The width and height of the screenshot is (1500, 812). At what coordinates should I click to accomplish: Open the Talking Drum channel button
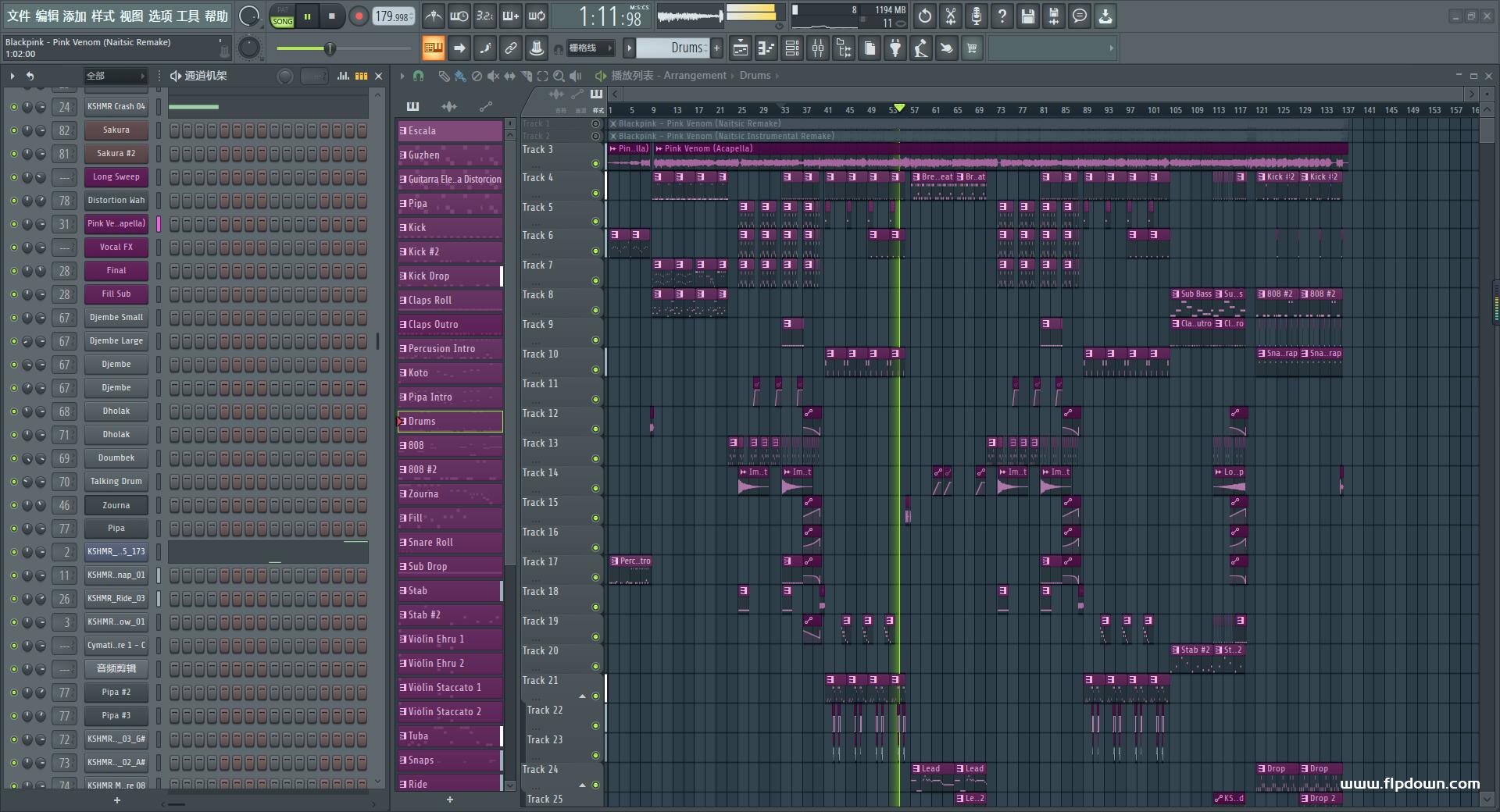[x=116, y=482]
